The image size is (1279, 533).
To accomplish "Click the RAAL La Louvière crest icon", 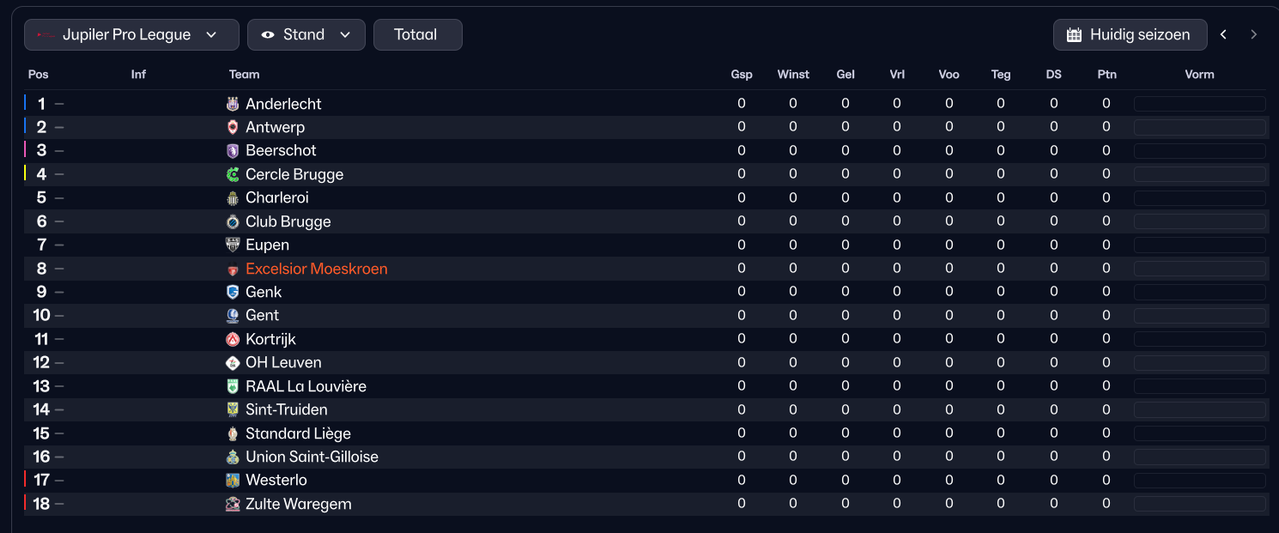I will point(233,386).
